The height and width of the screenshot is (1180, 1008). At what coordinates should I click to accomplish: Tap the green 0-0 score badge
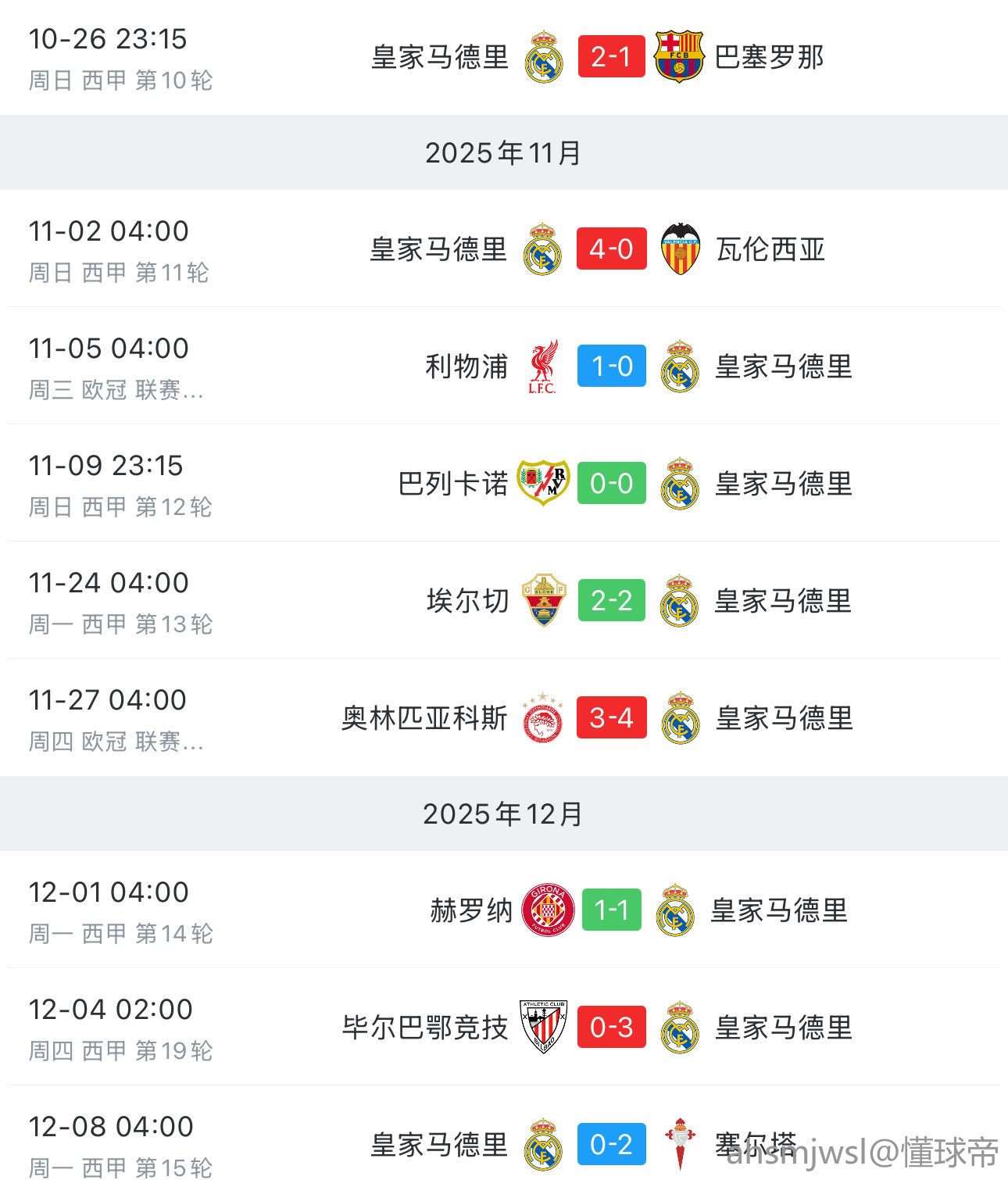tap(611, 483)
